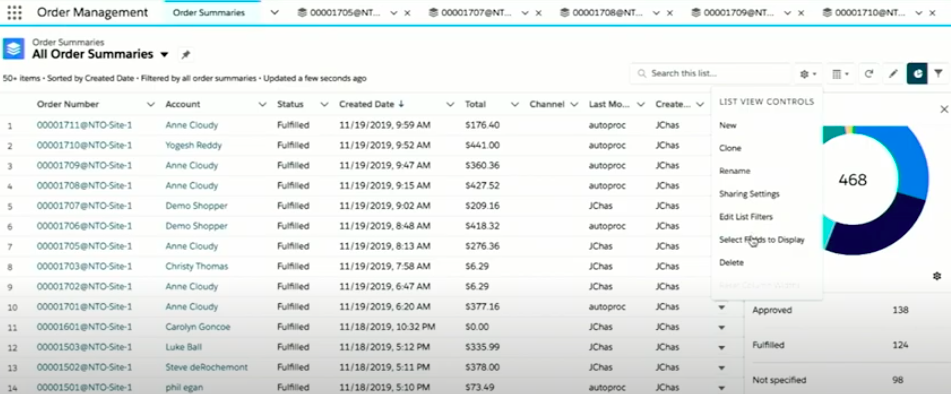Open the Order Number column menu chevron

point(150,104)
